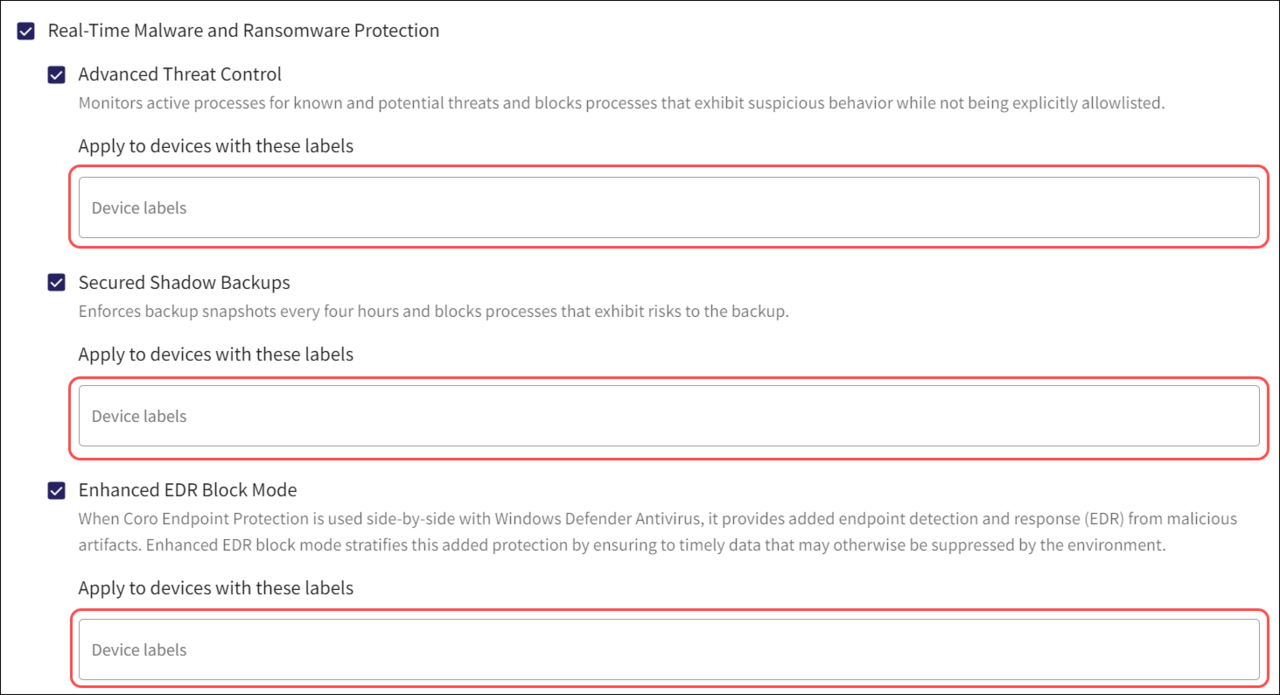
Task: Disable the Secured Shadow Backups checkbox
Action: tap(57, 283)
